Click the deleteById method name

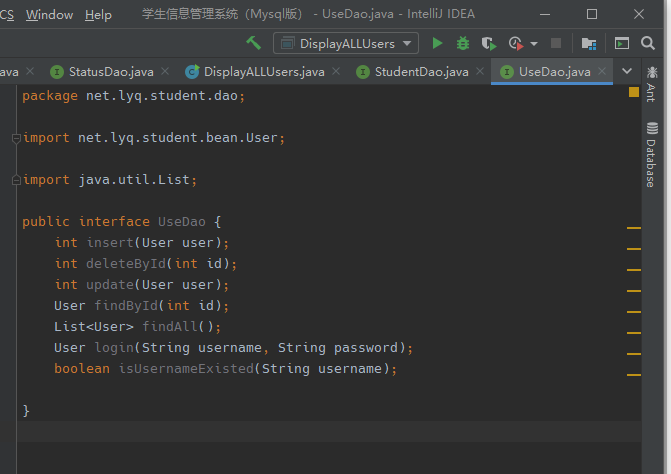(x=126, y=264)
